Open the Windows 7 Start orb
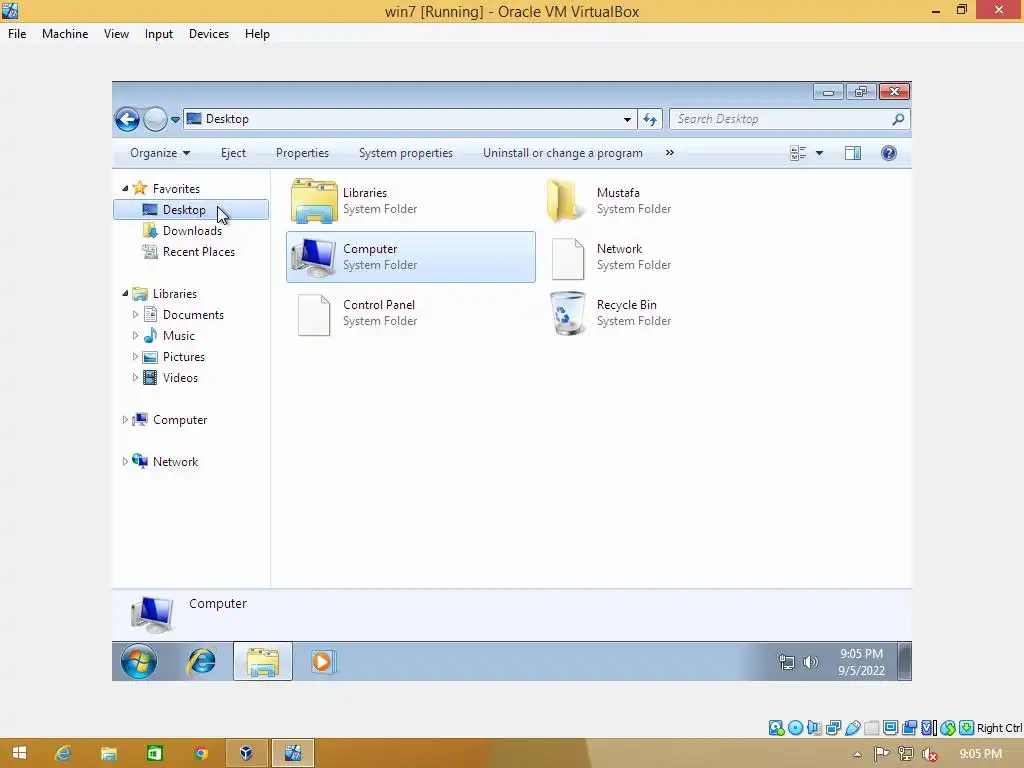 pos(138,662)
